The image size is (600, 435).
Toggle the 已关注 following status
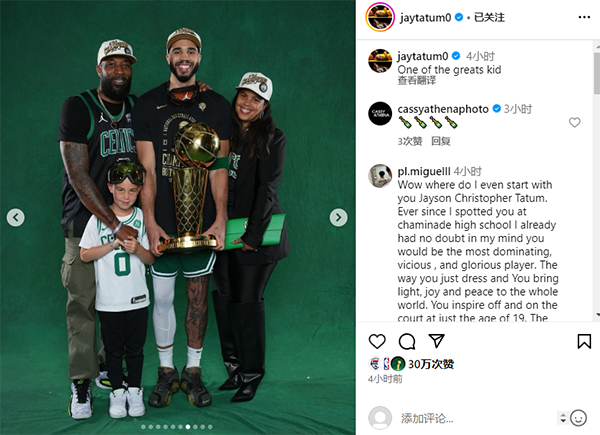tap(489, 17)
